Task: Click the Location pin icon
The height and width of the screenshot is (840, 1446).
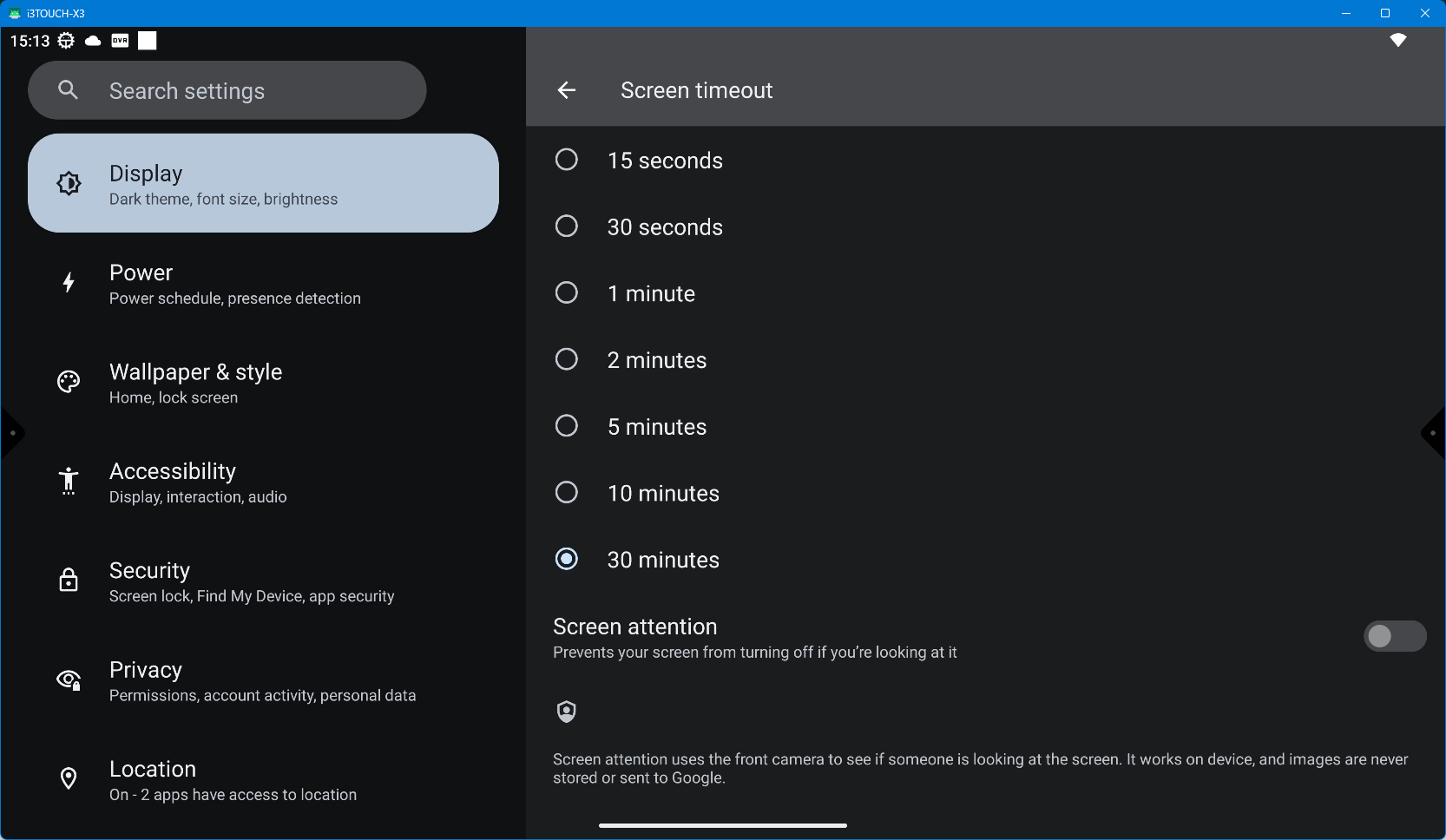Action: tap(69, 779)
